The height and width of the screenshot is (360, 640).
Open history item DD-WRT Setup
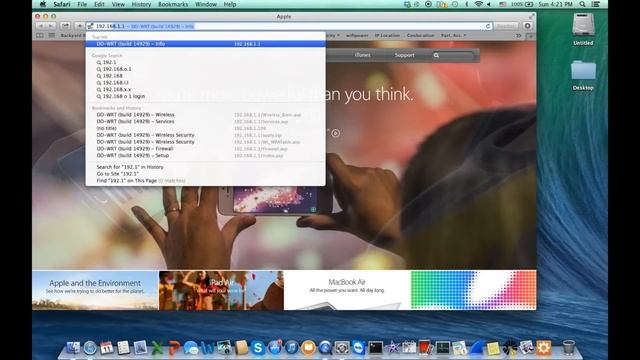tap(205, 155)
